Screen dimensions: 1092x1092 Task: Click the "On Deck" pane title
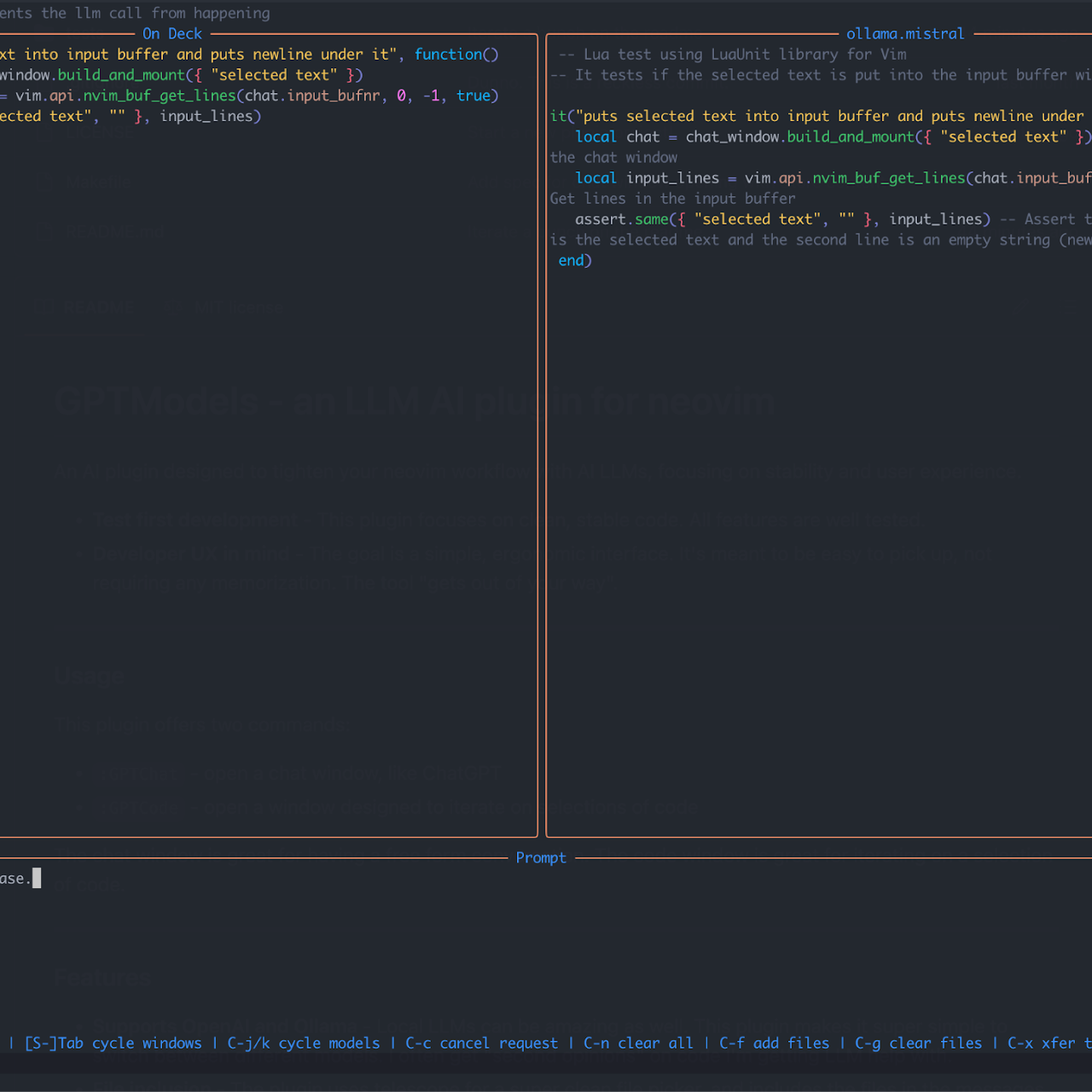(x=172, y=34)
